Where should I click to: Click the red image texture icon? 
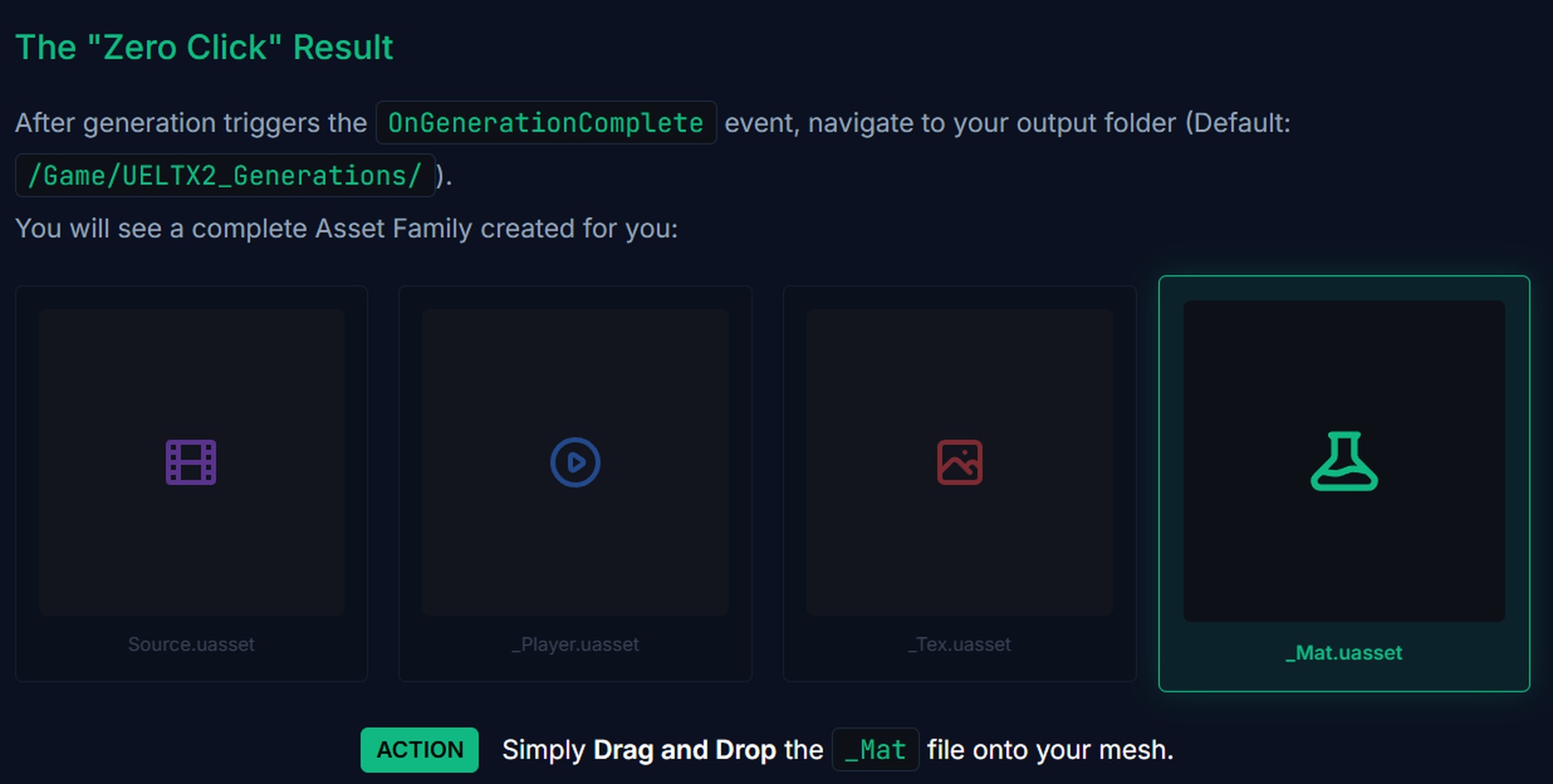click(960, 462)
